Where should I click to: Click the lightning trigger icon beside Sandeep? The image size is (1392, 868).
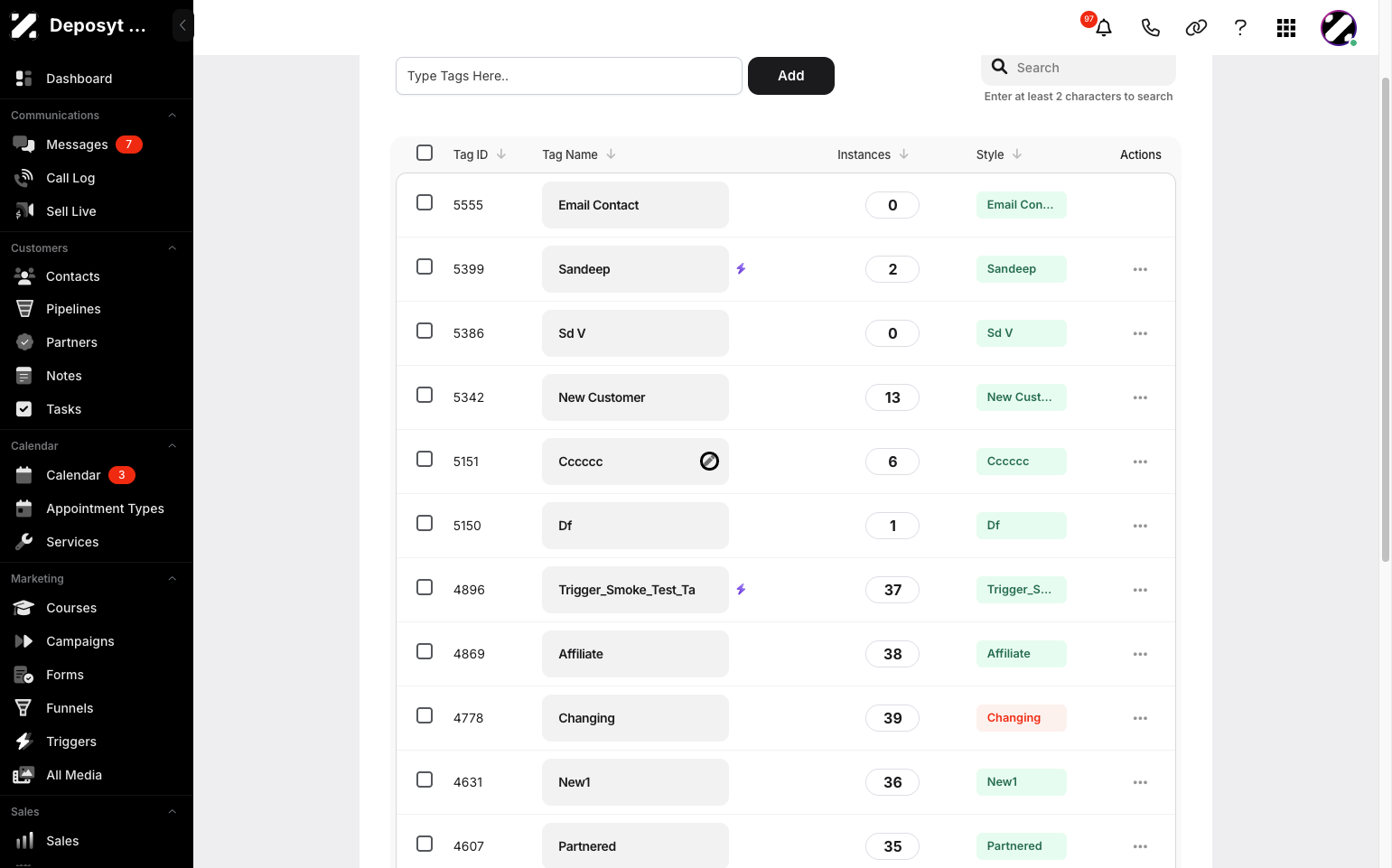pos(741,269)
